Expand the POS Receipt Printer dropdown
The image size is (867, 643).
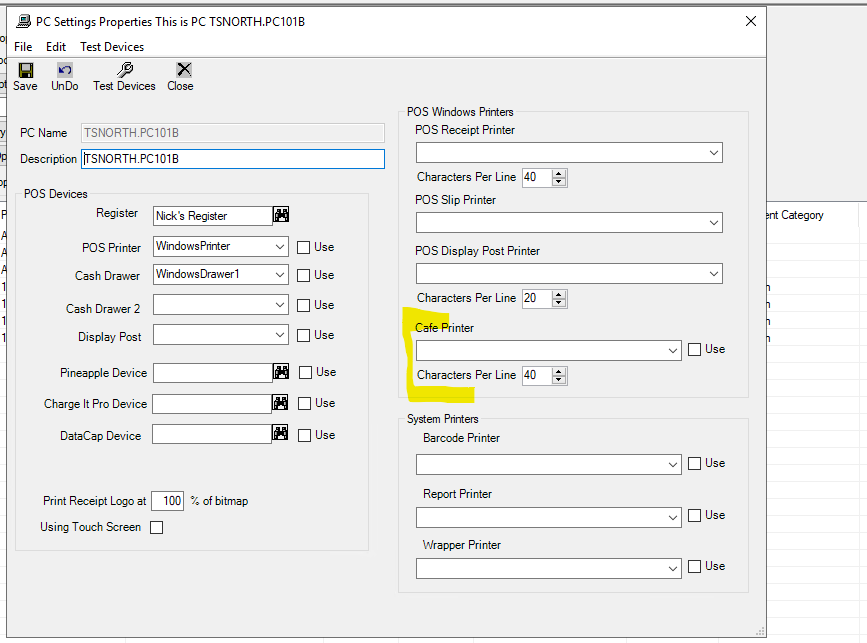pyautogui.click(x=714, y=153)
